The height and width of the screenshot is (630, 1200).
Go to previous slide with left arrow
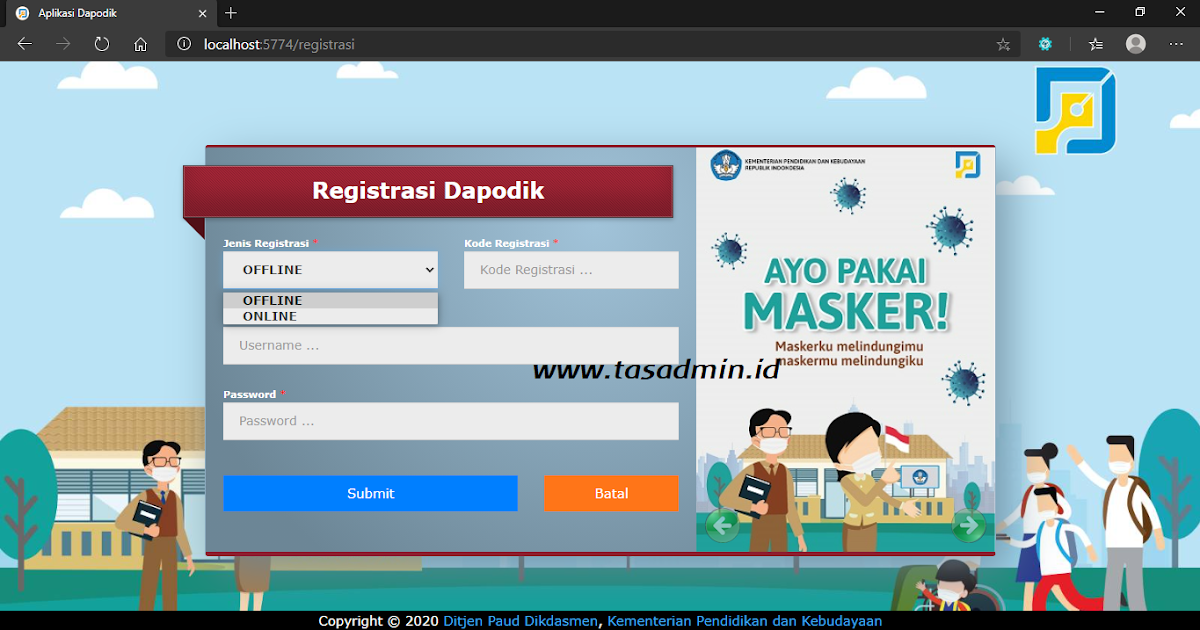pyautogui.click(x=722, y=525)
